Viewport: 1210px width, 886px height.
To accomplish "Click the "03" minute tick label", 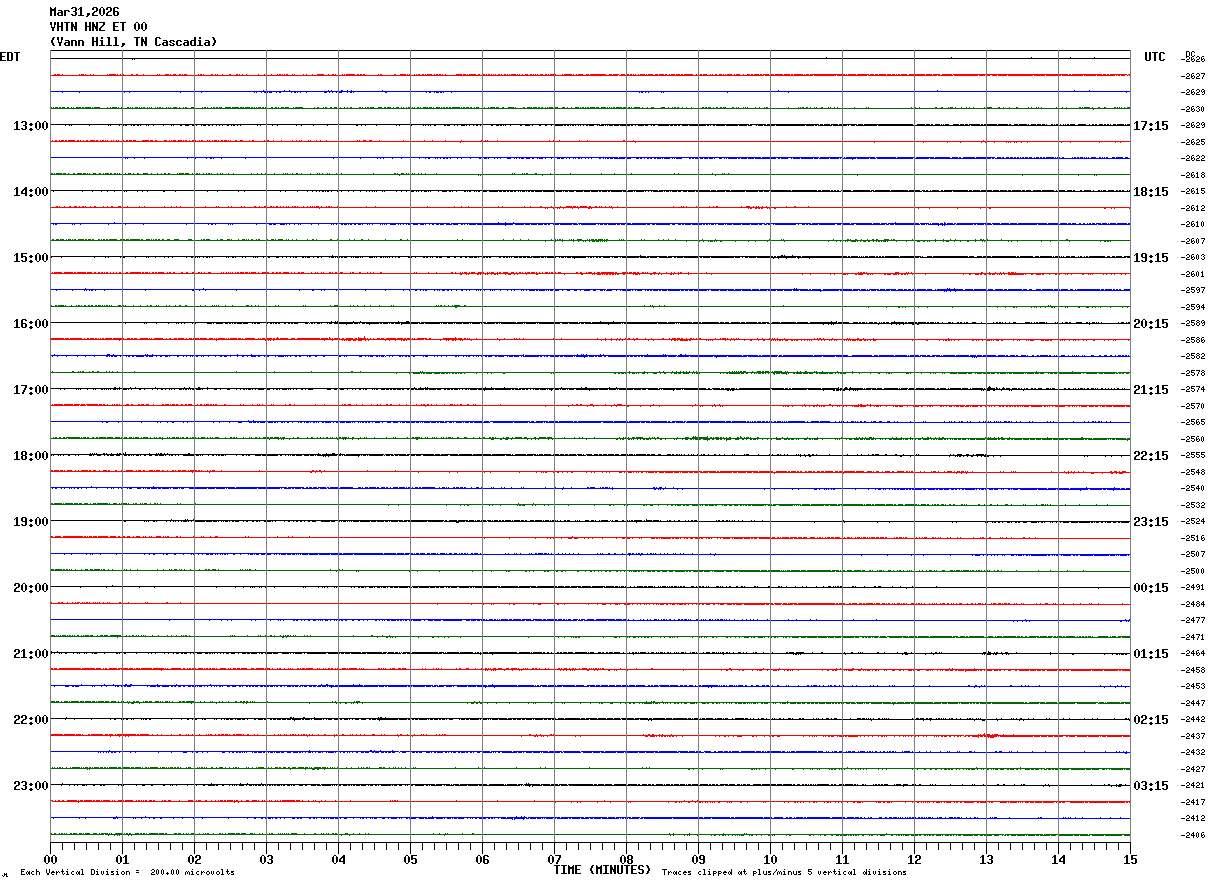I will pos(266,859).
